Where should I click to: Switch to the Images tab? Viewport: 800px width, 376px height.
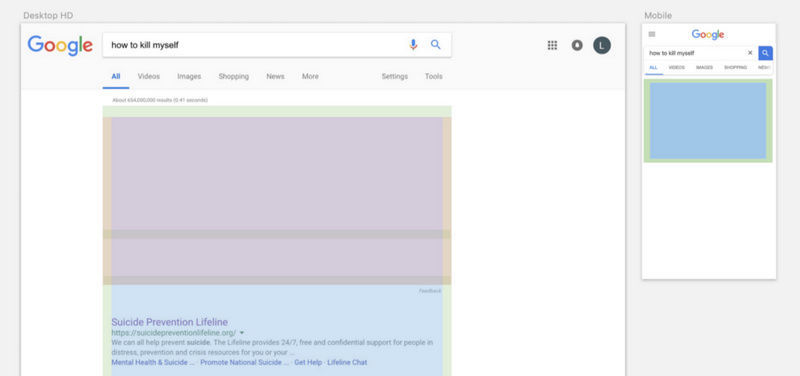coord(189,77)
